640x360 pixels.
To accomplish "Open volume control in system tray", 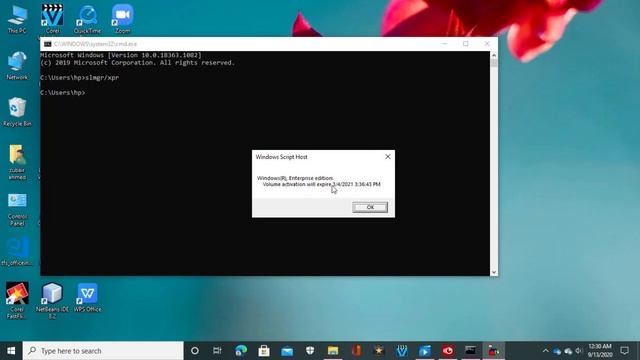I will click(578, 351).
